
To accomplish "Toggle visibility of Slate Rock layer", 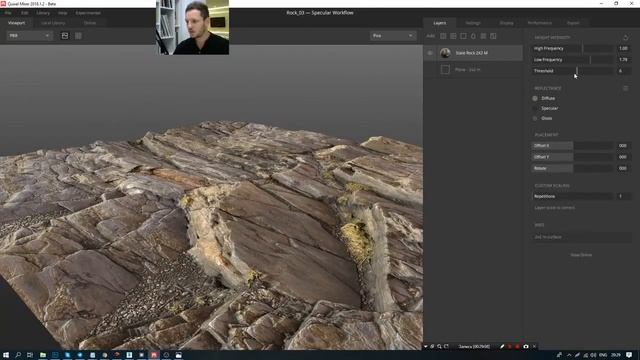I will pos(430,53).
